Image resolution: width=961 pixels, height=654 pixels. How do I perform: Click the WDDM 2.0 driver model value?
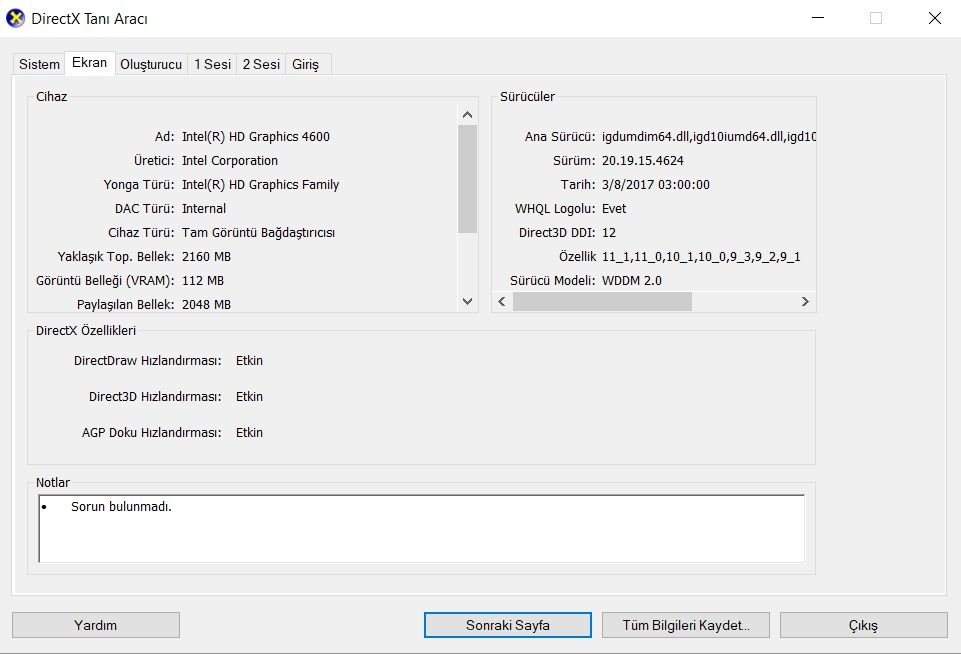coord(632,281)
